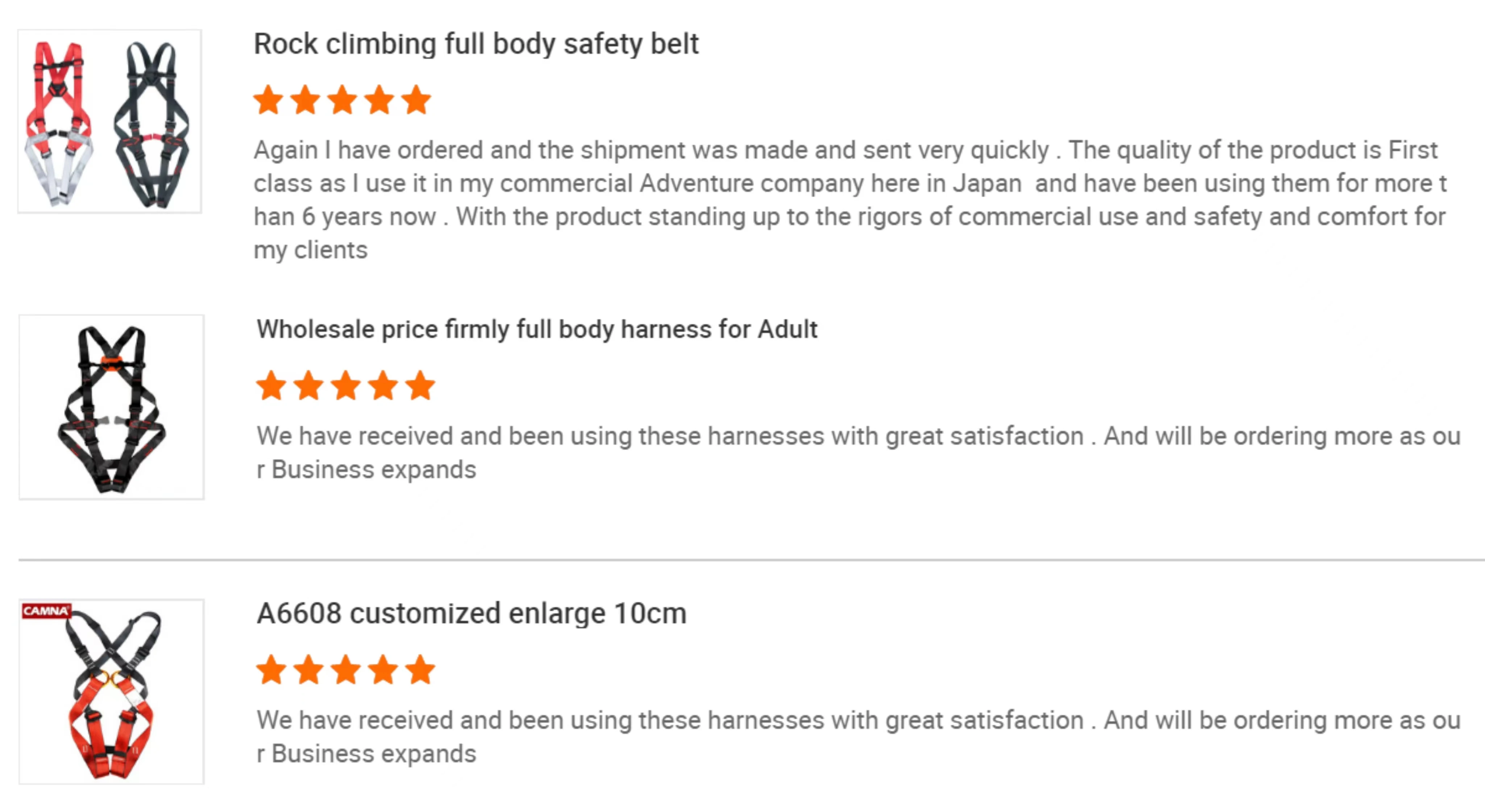The height and width of the screenshot is (812, 1485).
Task: Click the fifth star of the Wholesale harness rating
Action: click(x=420, y=386)
